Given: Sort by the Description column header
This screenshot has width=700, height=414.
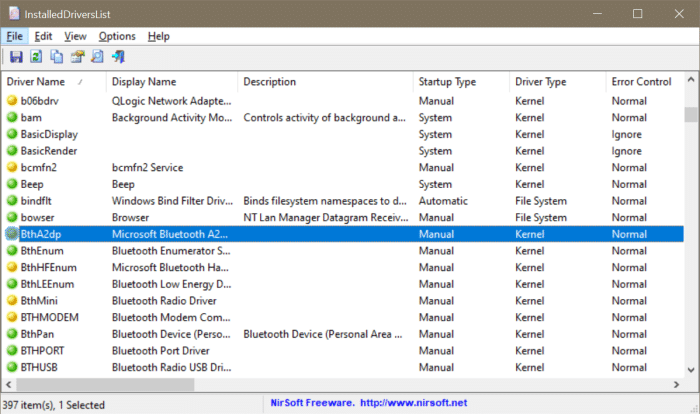Looking at the screenshot, I should pos(325,82).
